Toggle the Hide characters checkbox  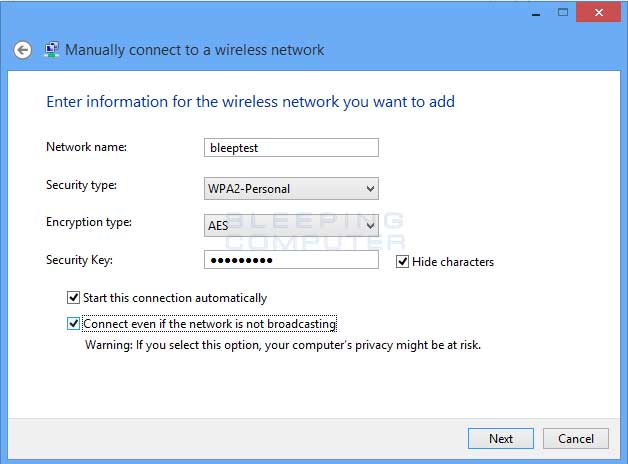point(402,261)
